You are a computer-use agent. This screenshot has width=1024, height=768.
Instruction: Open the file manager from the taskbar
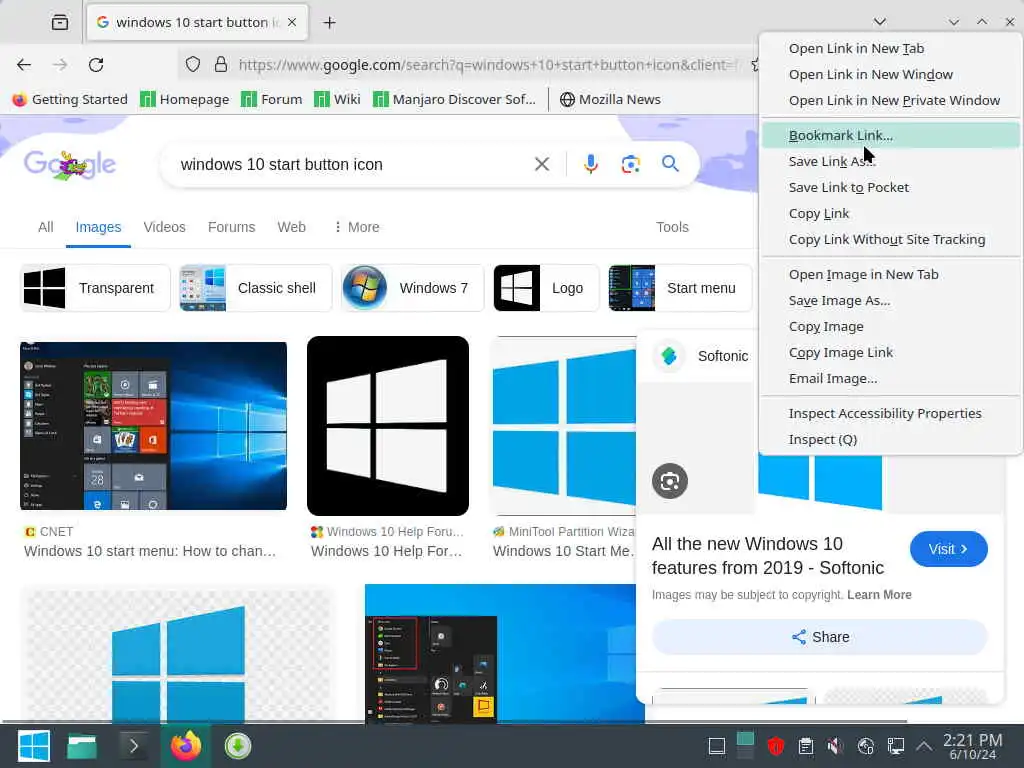[x=82, y=746]
